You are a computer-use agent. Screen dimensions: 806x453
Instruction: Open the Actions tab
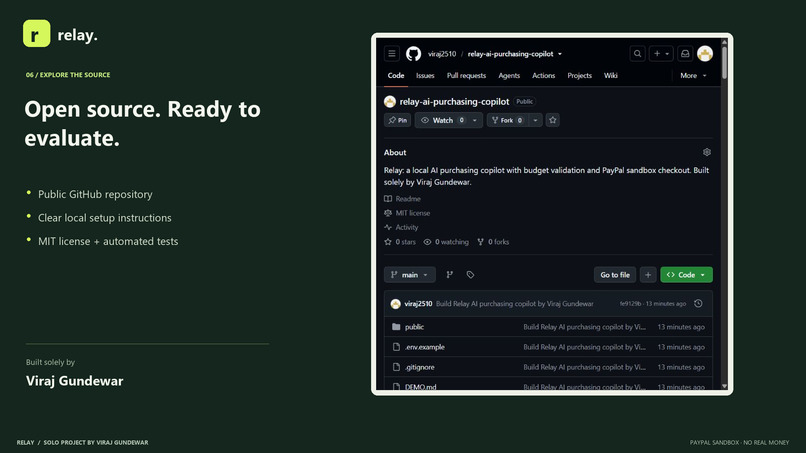pos(543,76)
